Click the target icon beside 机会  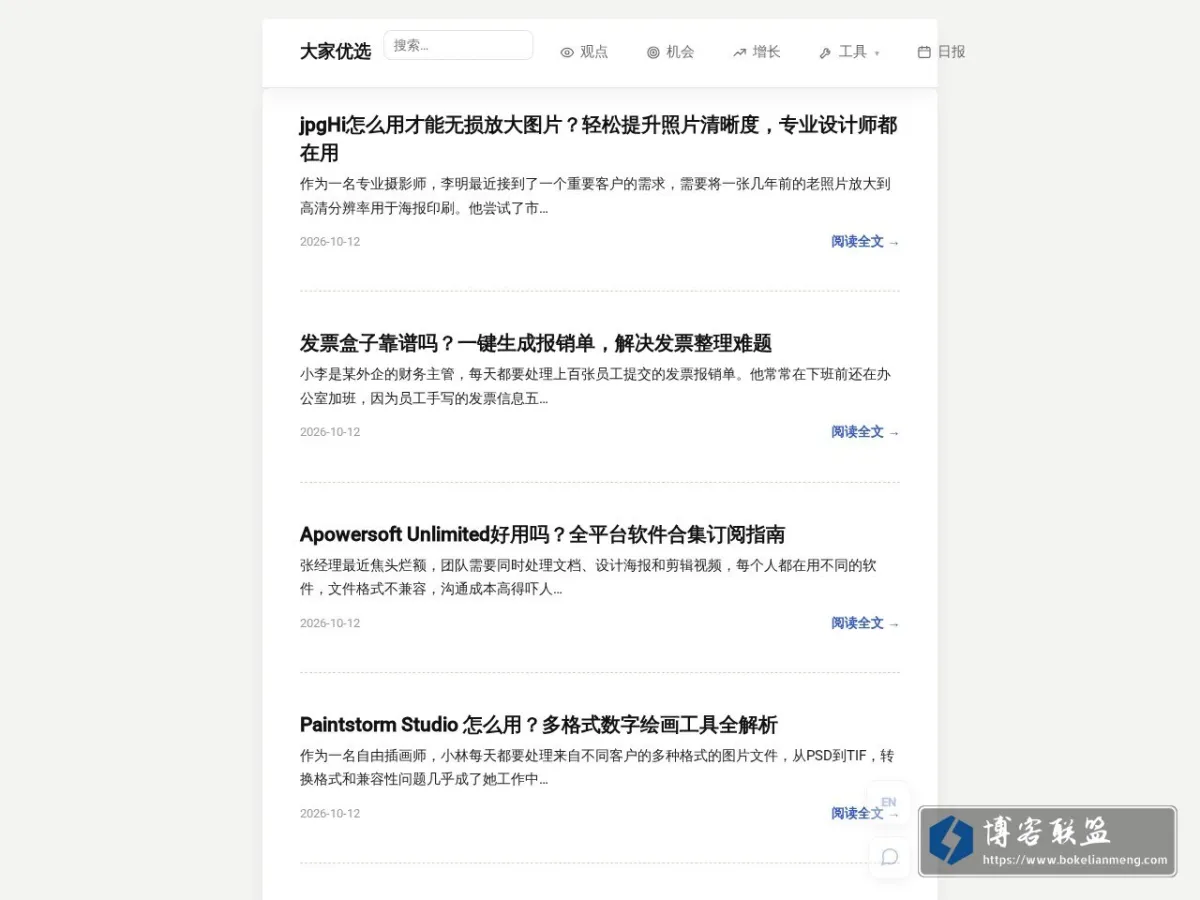(653, 52)
